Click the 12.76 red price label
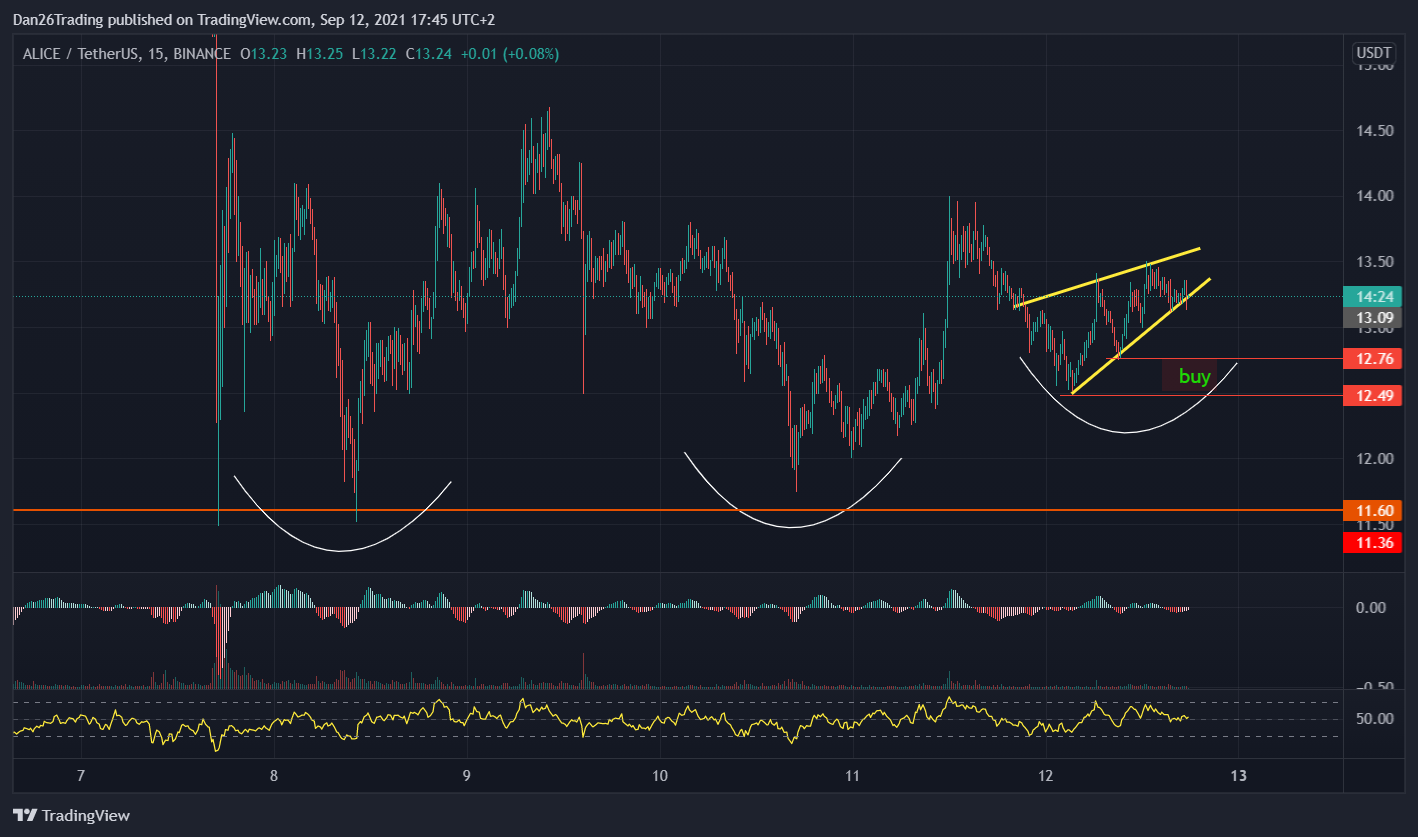This screenshot has height=837, width=1418. (1372, 358)
